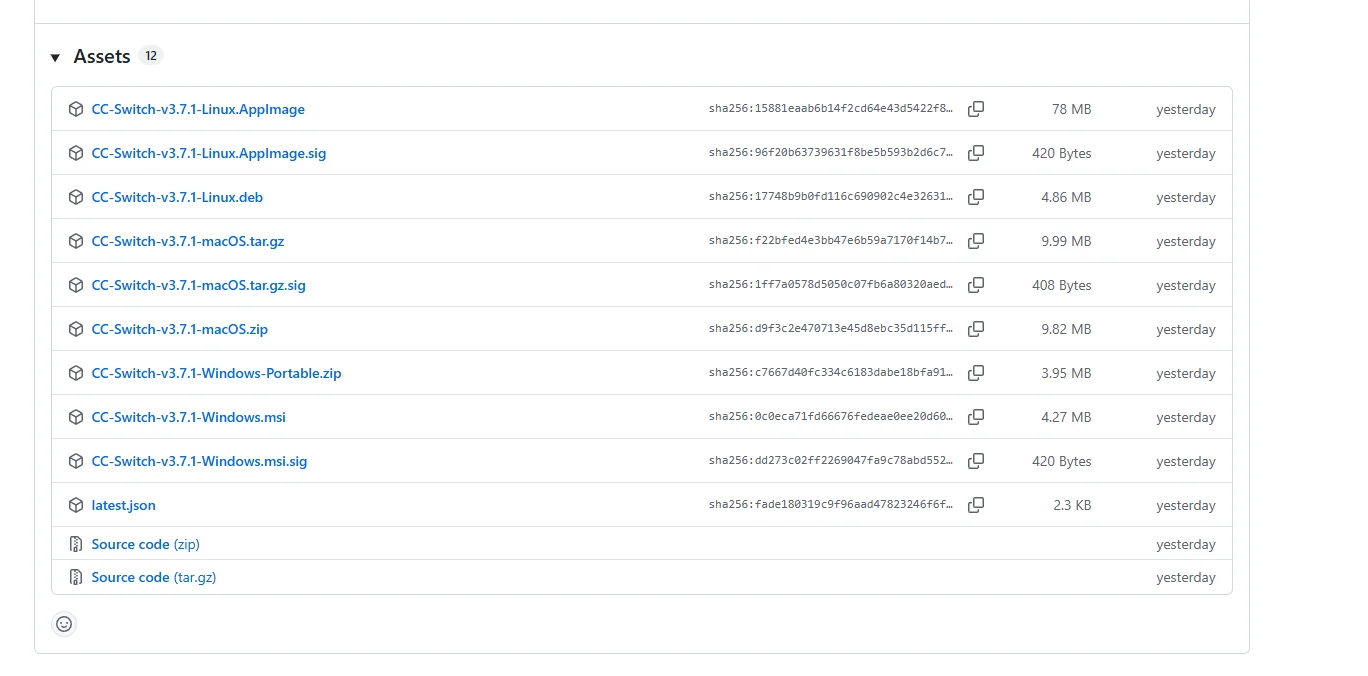Open the latest.json asset link
The image size is (1368, 676).
tap(123, 505)
